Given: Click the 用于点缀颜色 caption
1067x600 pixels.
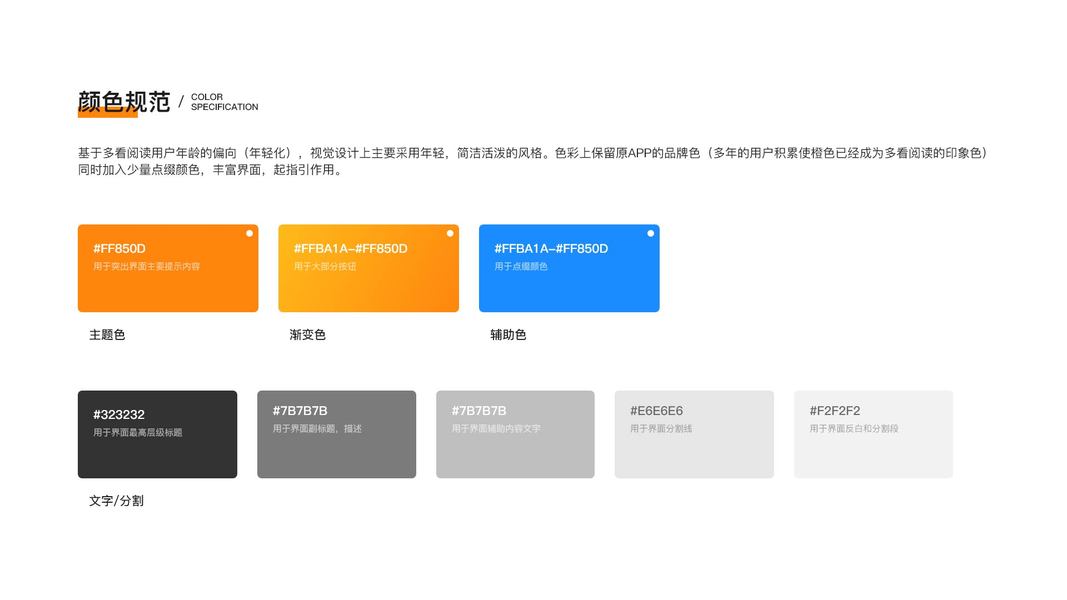Looking at the screenshot, I should tap(521, 266).
